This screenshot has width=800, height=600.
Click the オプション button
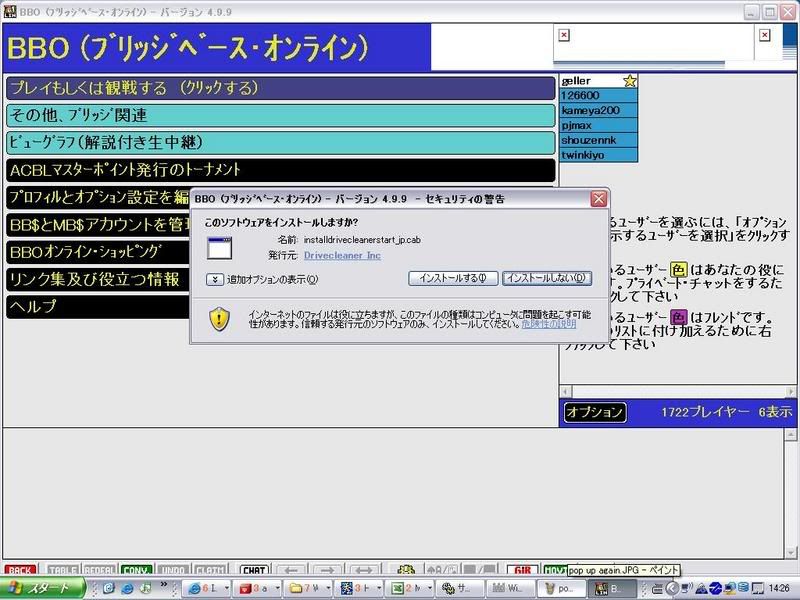pos(595,412)
